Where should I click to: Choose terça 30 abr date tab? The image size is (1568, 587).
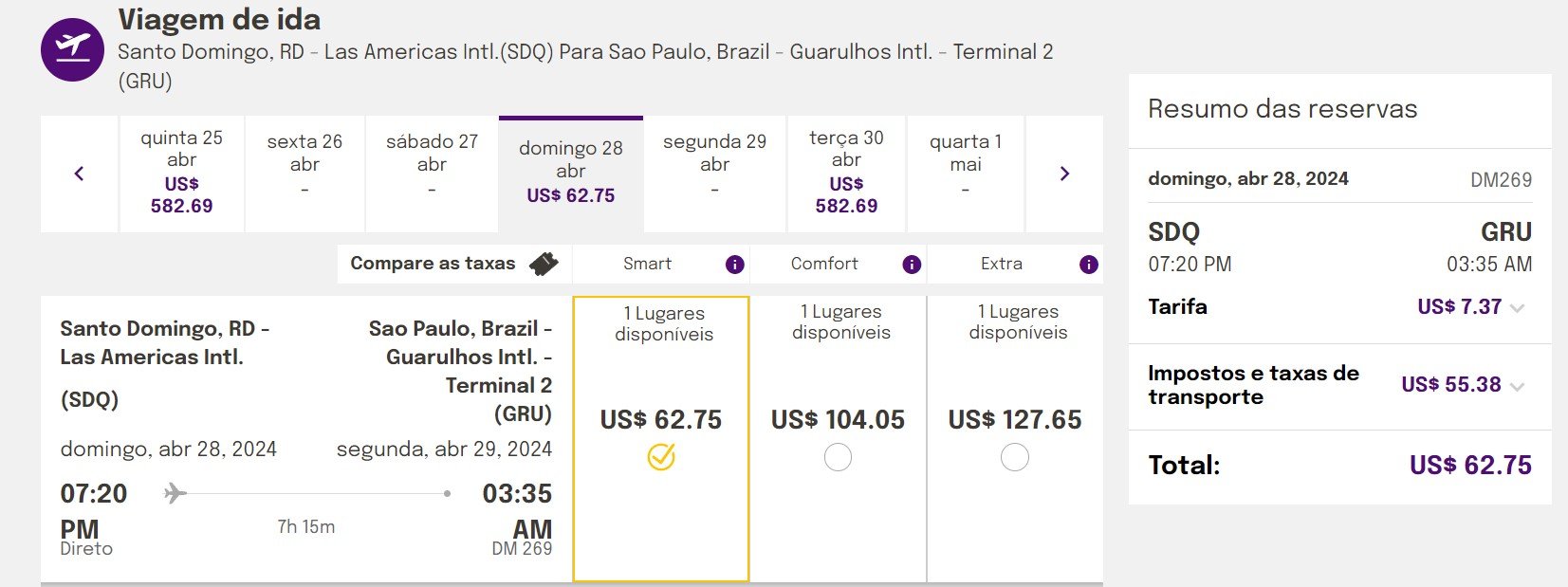(846, 174)
